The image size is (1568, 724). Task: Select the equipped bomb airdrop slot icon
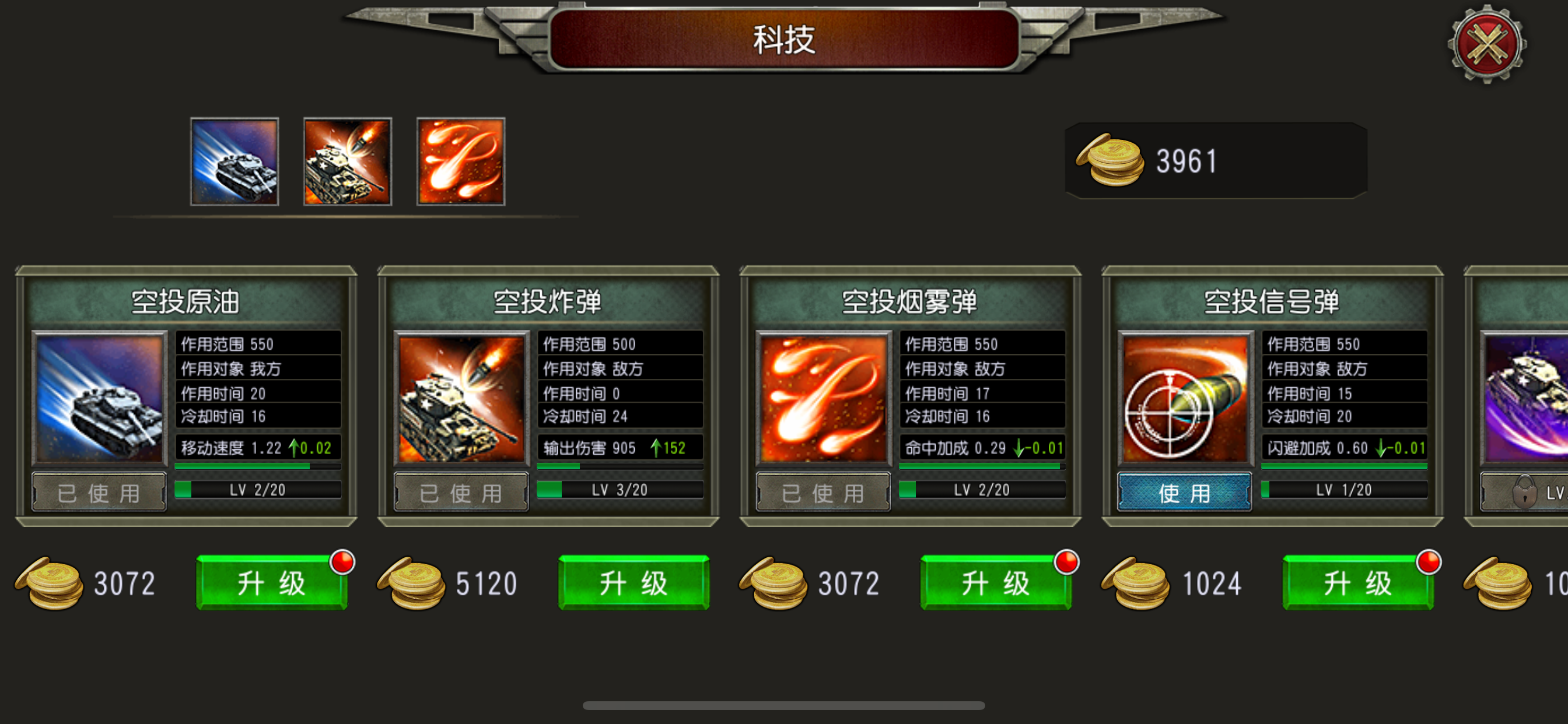[348, 161]
